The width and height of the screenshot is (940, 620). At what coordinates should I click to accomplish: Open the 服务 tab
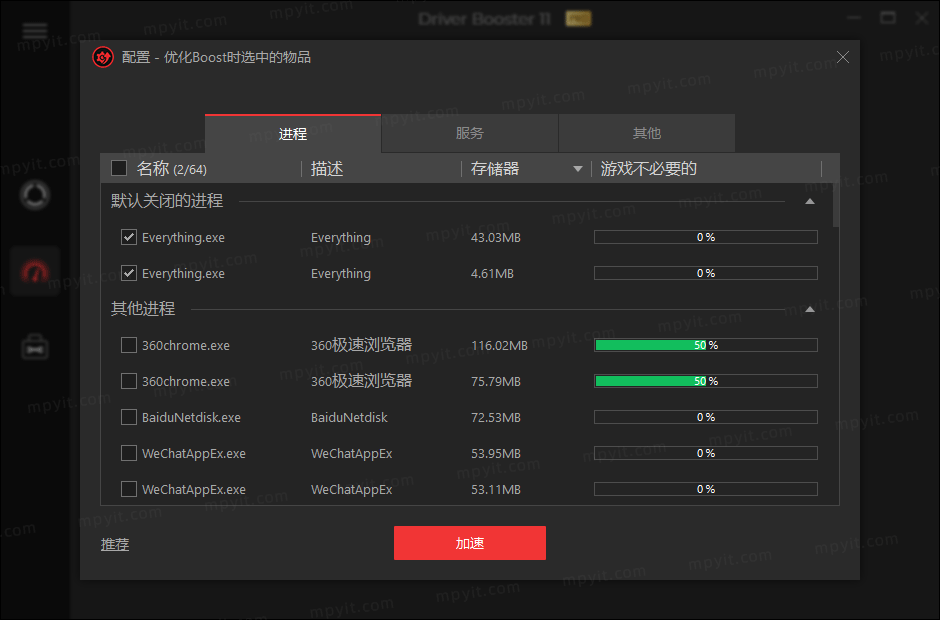(469, 133)
